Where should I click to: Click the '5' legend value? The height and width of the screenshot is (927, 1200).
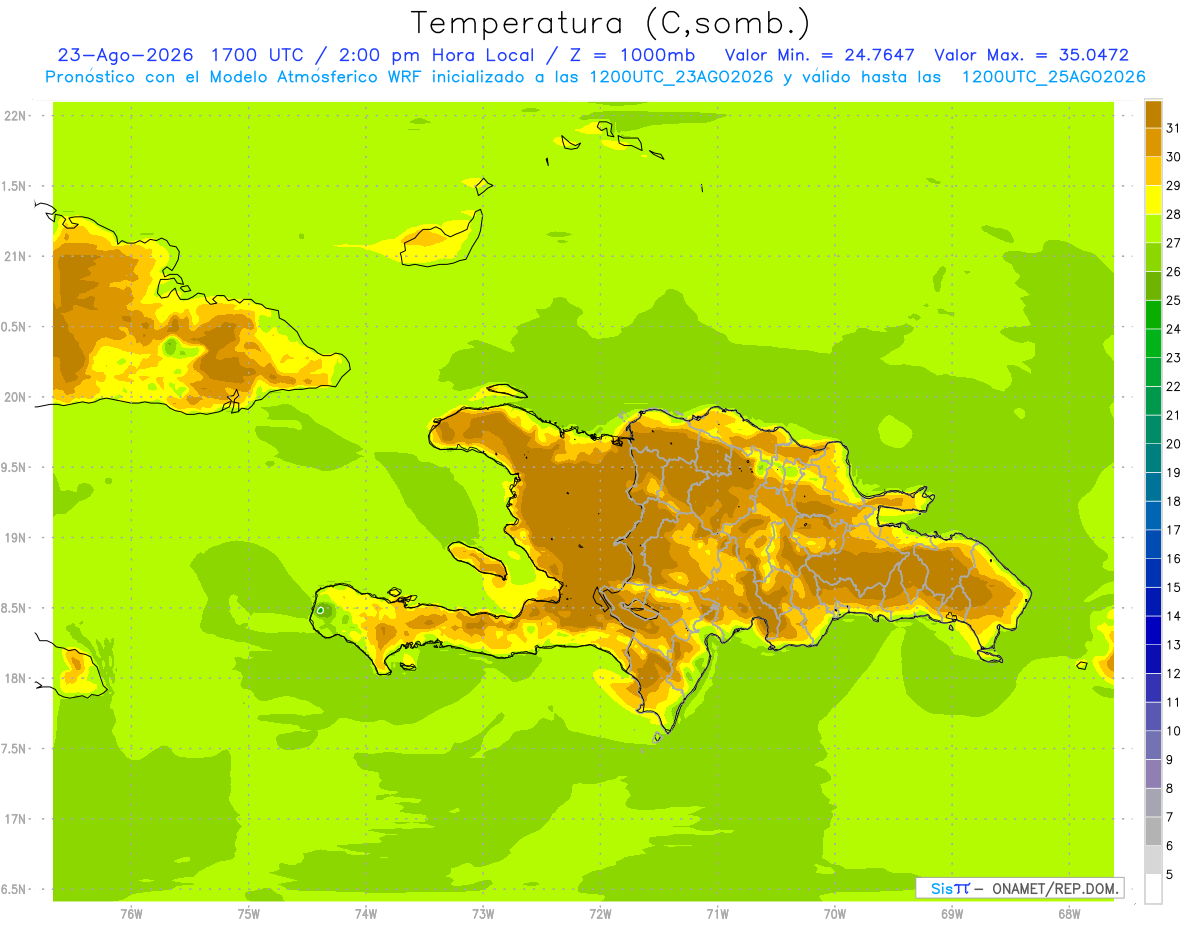(x=1169, y=875)
